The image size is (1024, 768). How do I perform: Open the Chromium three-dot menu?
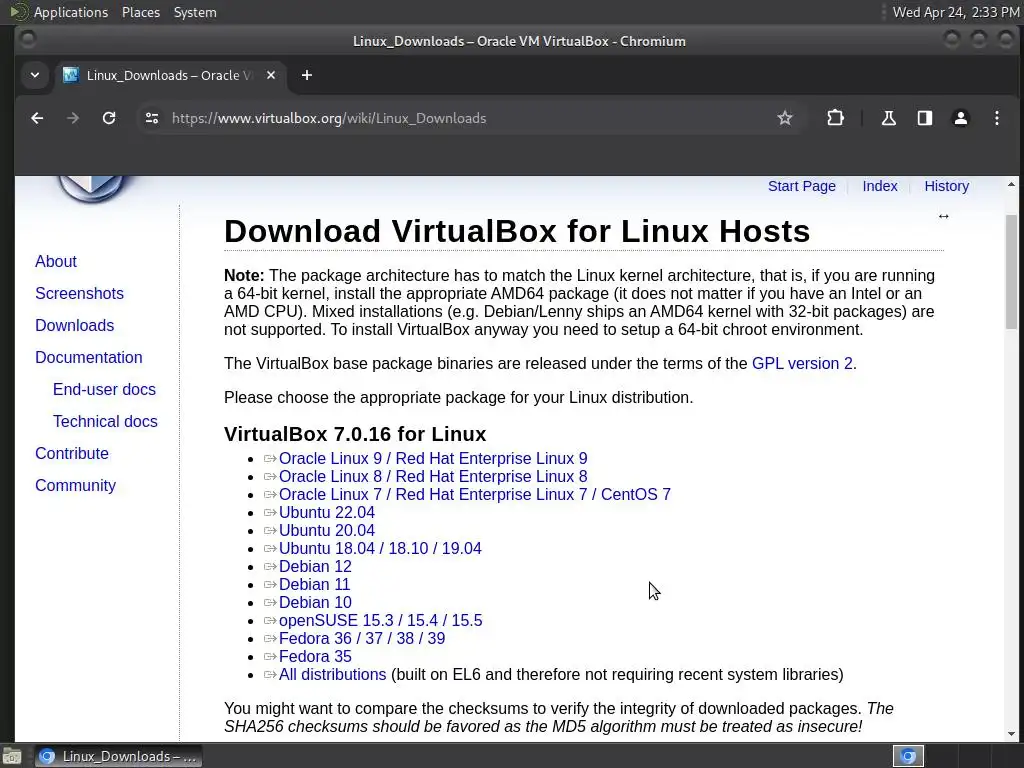997,118
